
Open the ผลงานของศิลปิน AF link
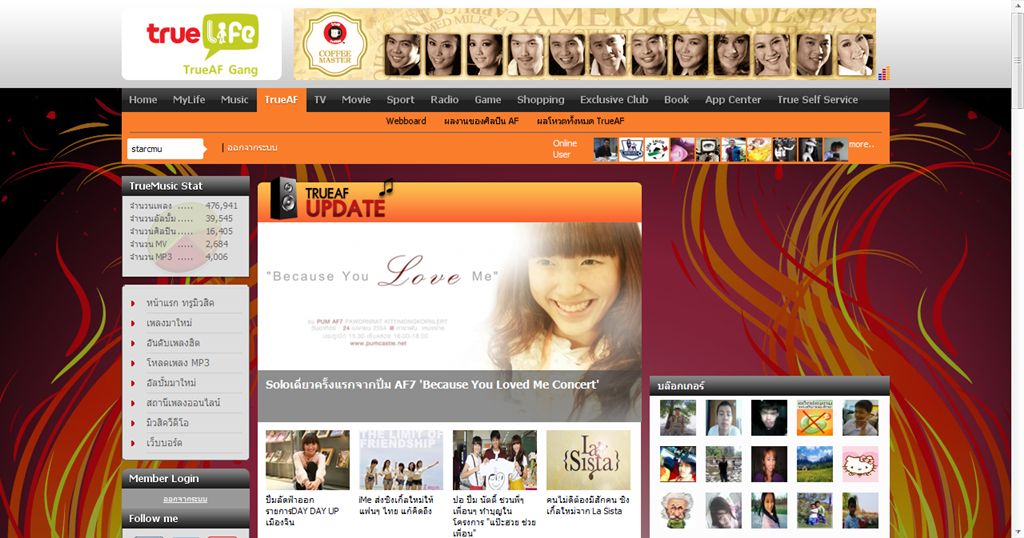[x=481, y=121]
